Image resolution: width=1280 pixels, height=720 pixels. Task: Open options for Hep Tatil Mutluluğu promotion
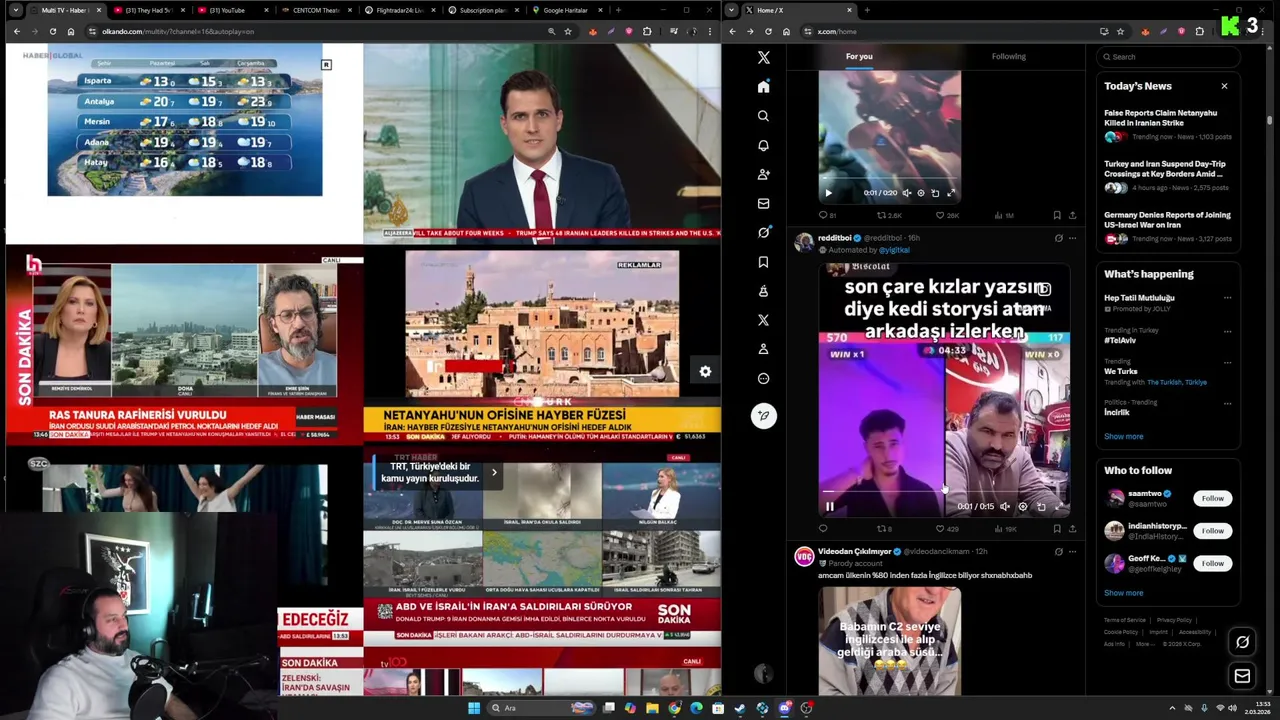(1227, 297)
